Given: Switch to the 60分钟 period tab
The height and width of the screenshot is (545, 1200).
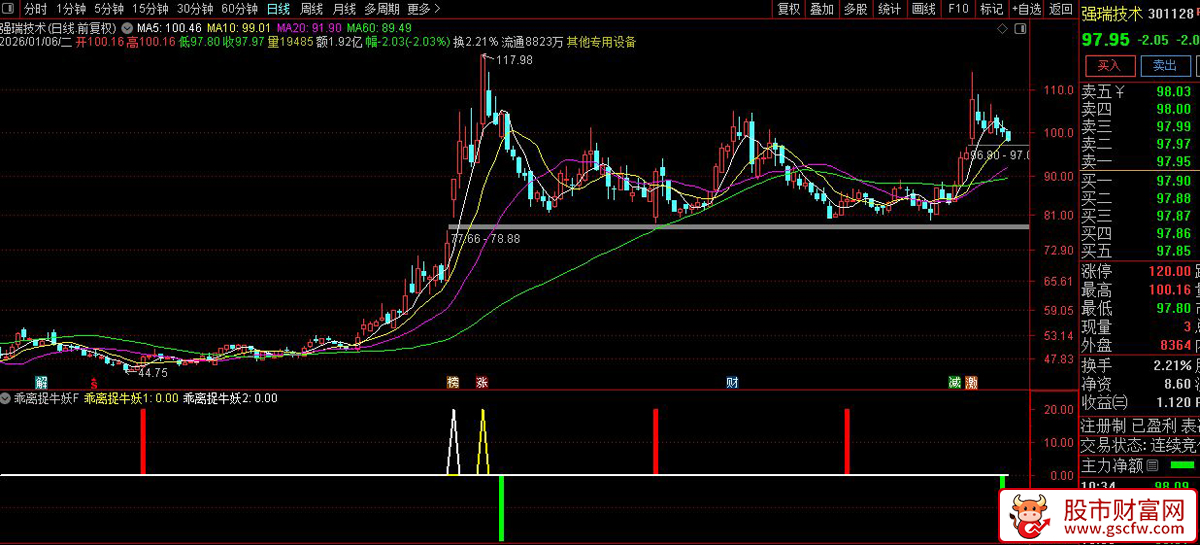Looking at the screenshot, I should tap(239, 9).
